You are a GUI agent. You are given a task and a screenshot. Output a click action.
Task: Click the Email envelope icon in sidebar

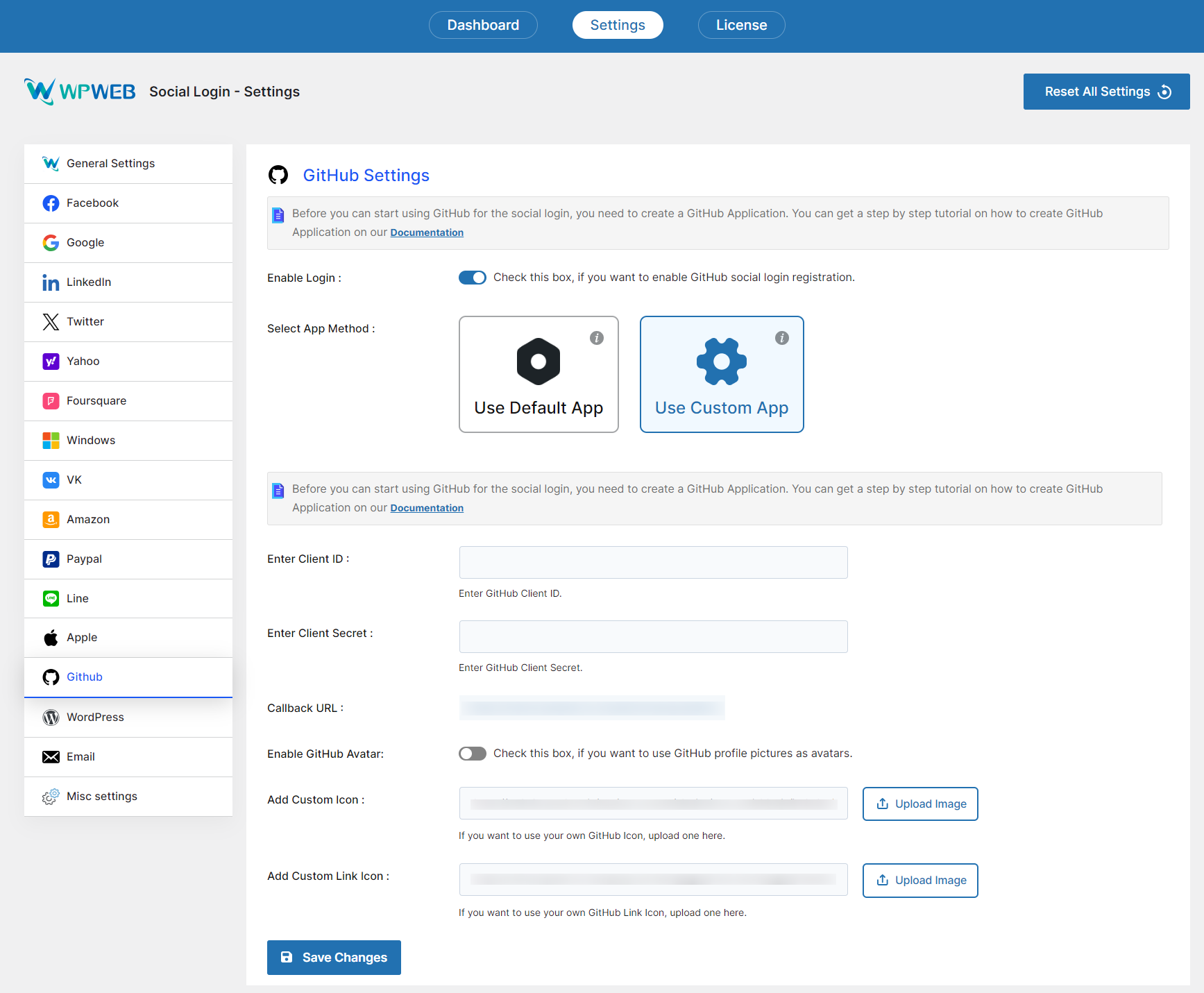pyautogui.click(x=51, y=756)
